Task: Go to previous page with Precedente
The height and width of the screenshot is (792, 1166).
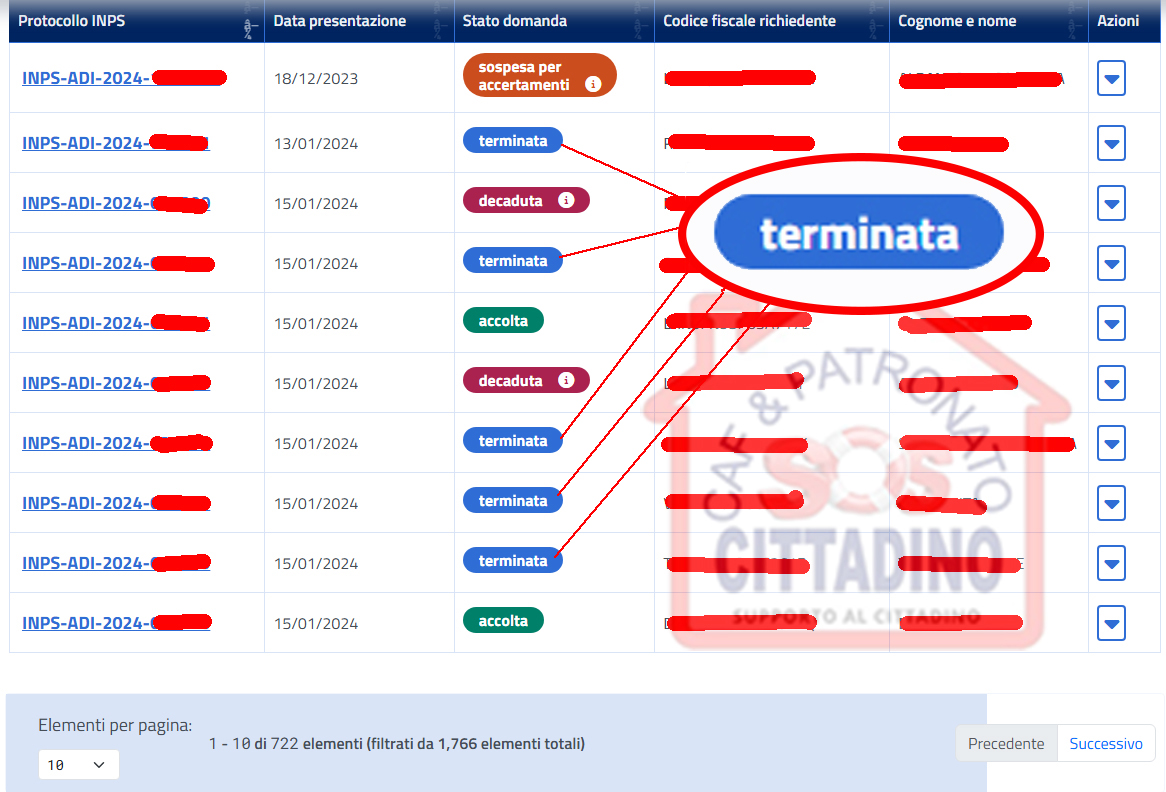Action: point(1006,744)
